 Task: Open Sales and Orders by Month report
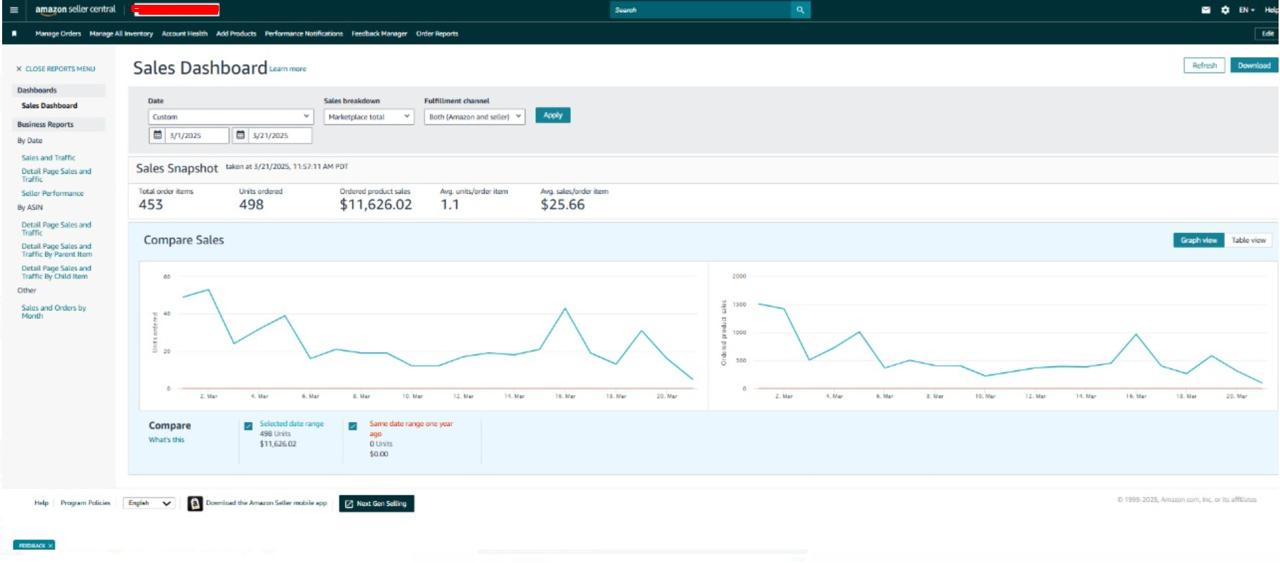click(x=54, y=311)
